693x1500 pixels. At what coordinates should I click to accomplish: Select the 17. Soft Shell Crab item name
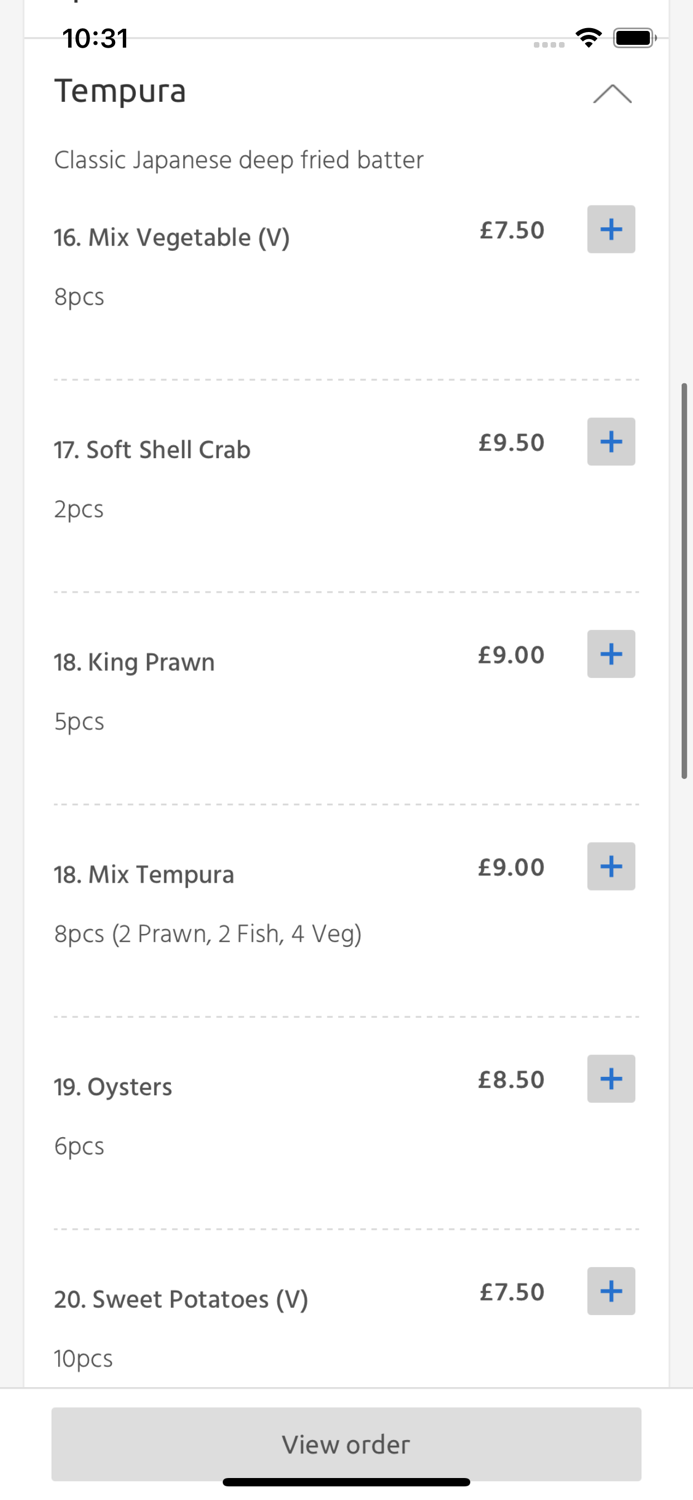pos(152,450)
